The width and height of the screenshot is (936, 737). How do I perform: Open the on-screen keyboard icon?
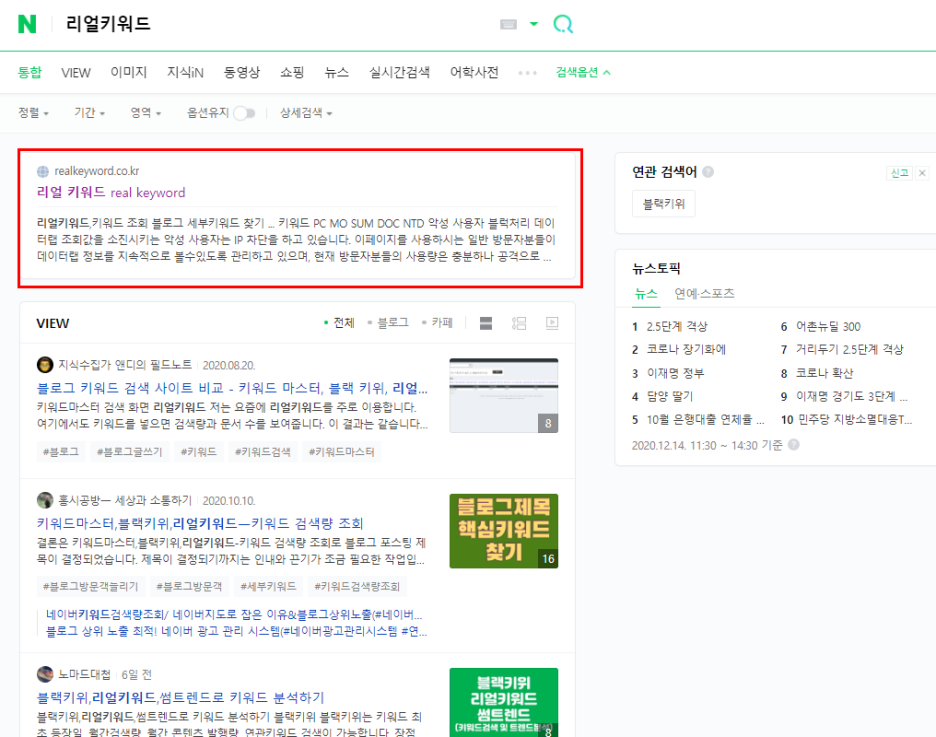click(x=509, y=24)
